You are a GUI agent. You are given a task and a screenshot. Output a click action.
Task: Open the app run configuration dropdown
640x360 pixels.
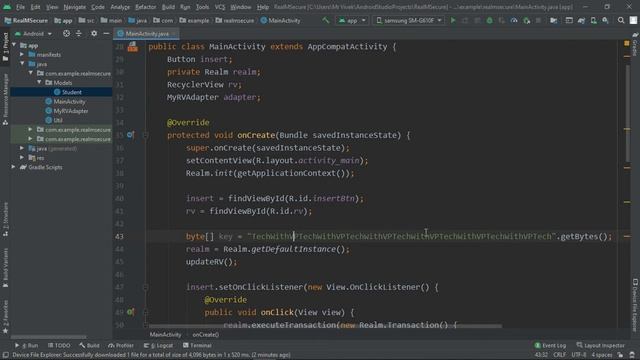pos(352,20)
